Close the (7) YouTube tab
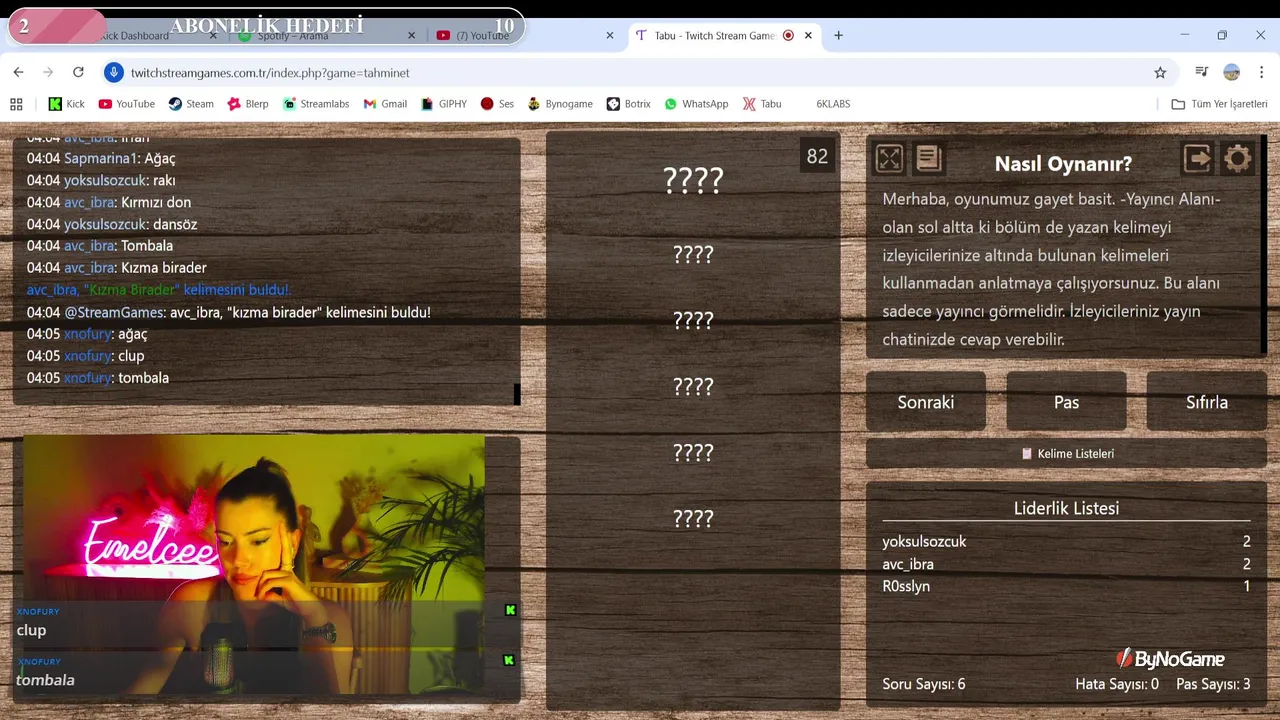Screen dimensions: 1280x720 click(x=610, y=35)
